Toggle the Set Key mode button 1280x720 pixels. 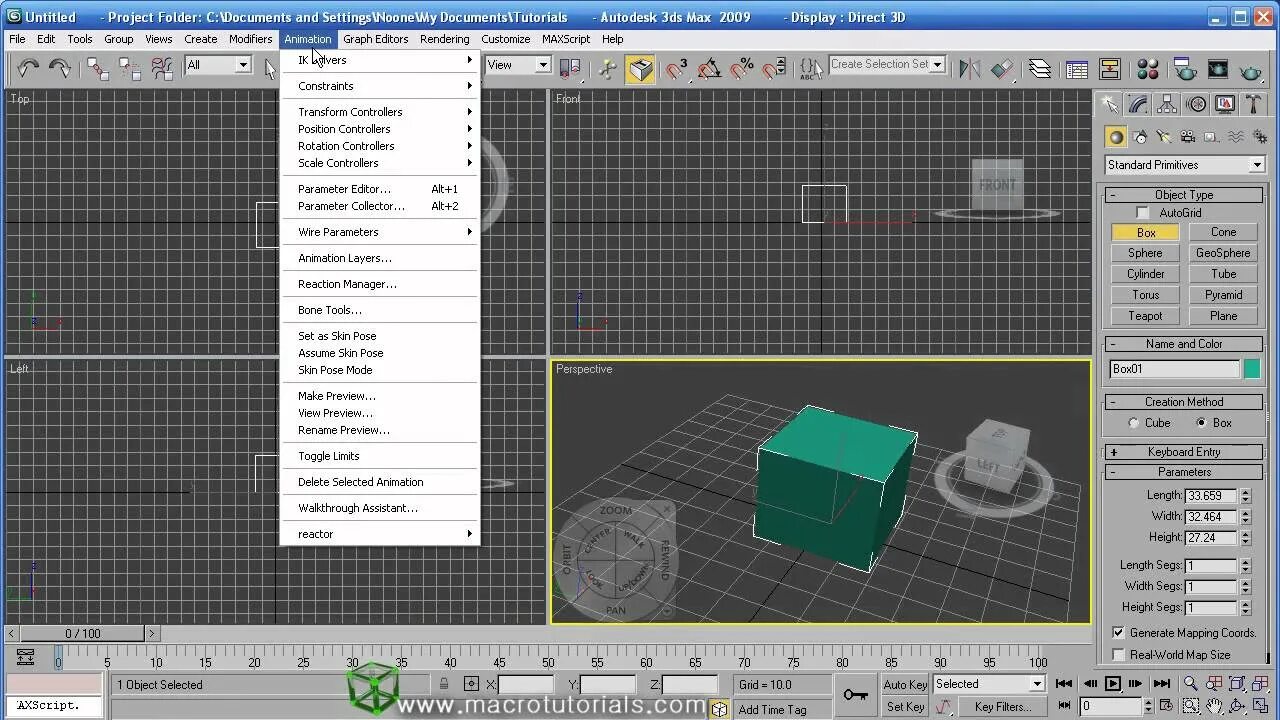pyautogui.click(x=905, y=706)
